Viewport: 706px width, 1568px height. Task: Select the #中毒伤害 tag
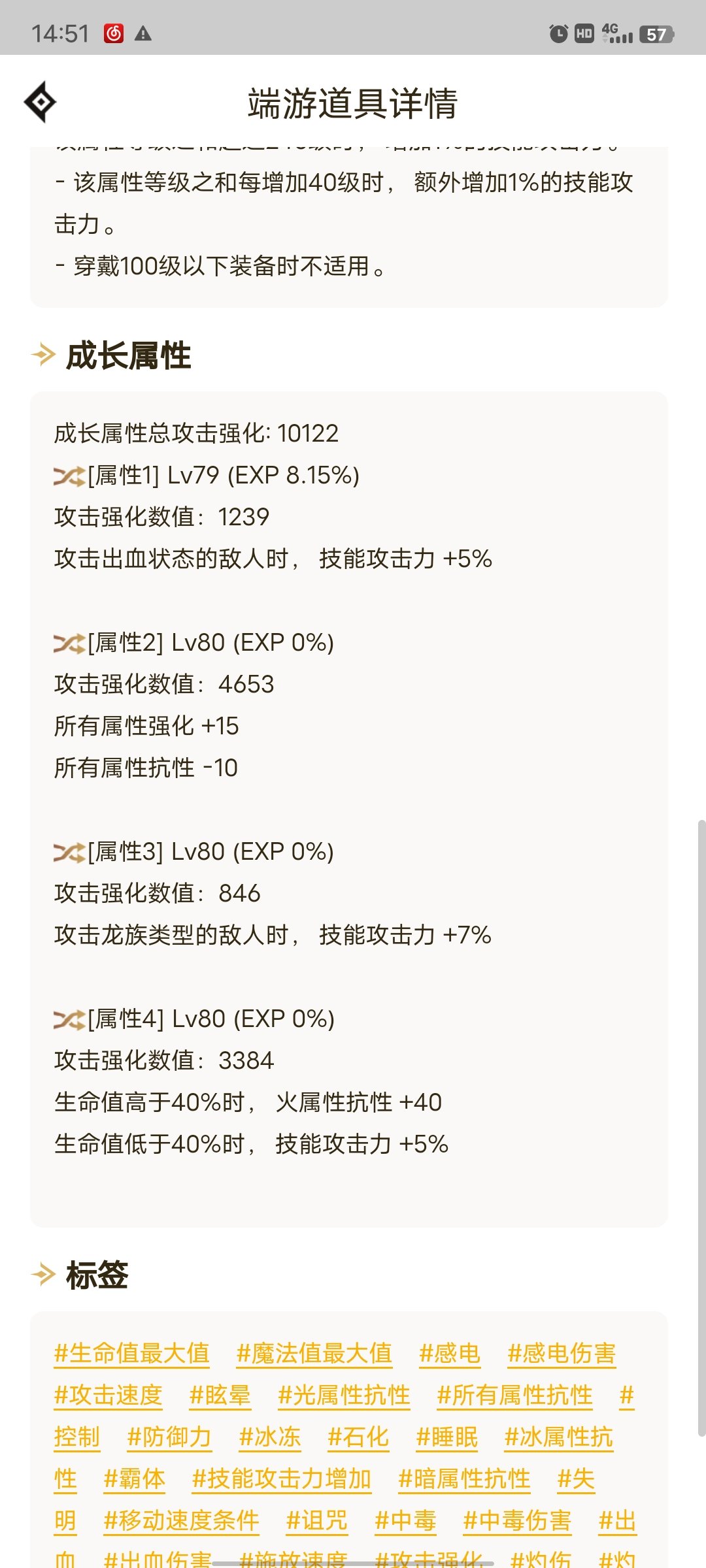517,1520
